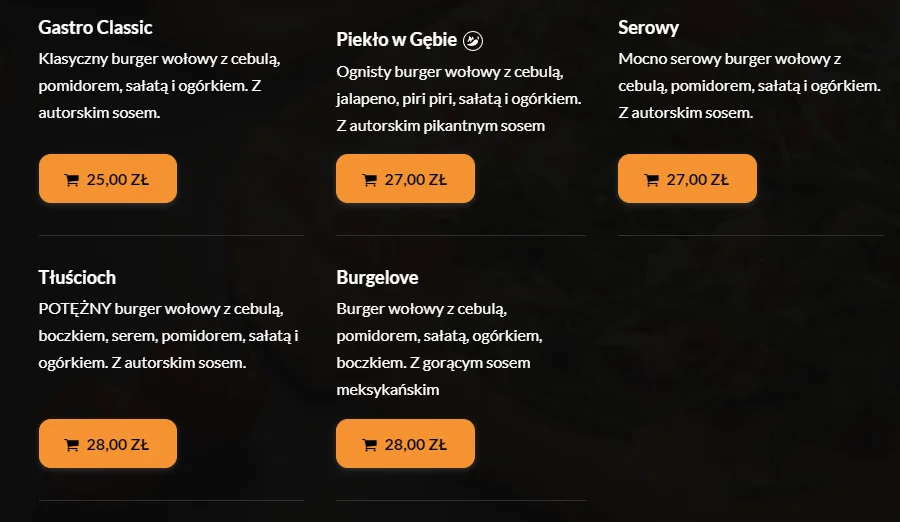
Task: Open the Burgelove burger heading
Action: (377, 277)
